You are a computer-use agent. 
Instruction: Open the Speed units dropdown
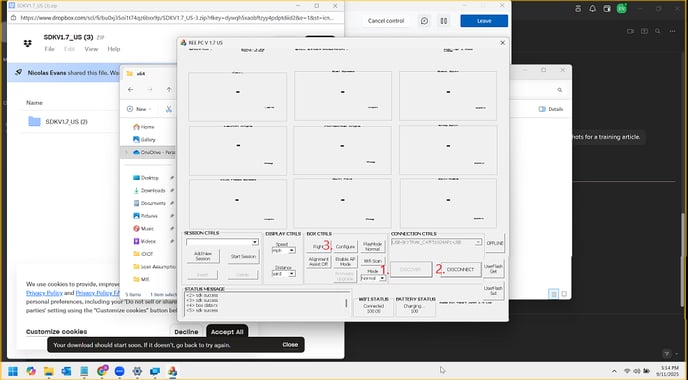pos(283,250)
